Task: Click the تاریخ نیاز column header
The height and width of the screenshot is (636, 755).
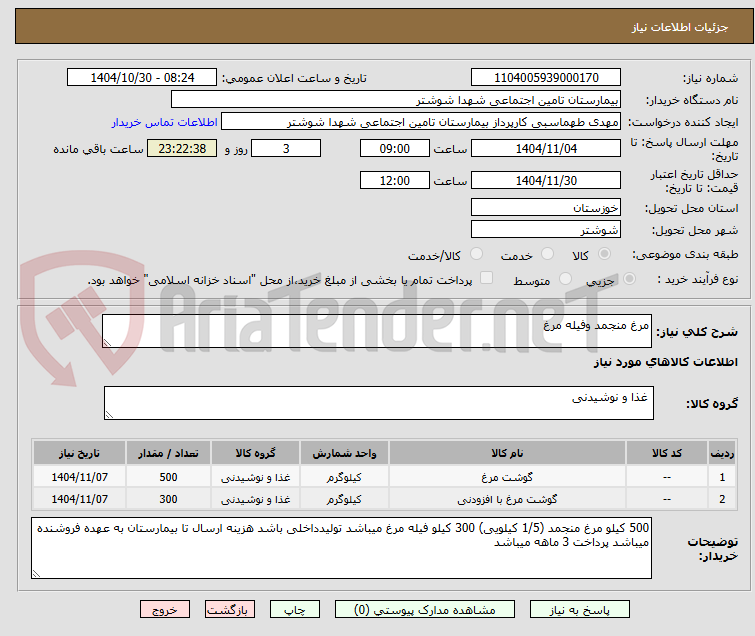Action: click(79, 453)
